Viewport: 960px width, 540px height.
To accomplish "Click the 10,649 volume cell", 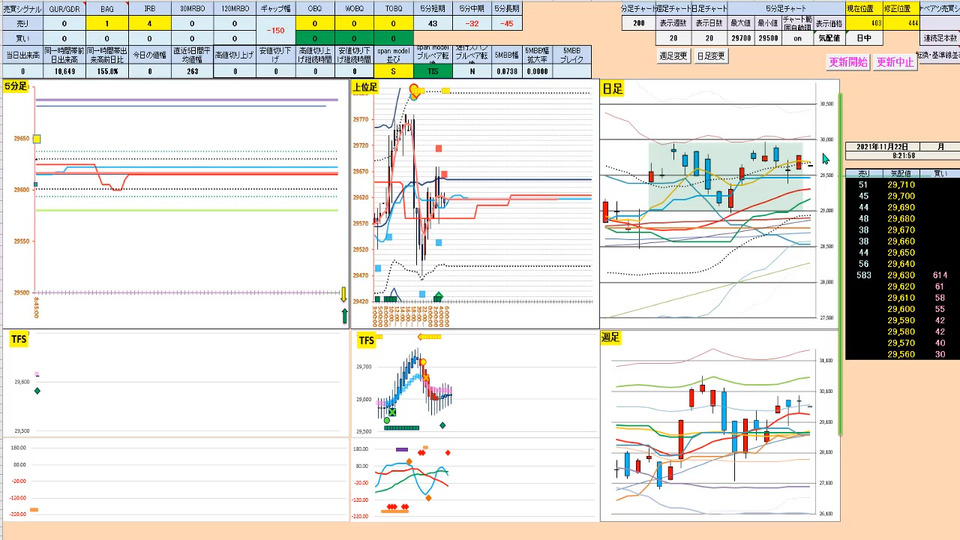I will (64, 71).
